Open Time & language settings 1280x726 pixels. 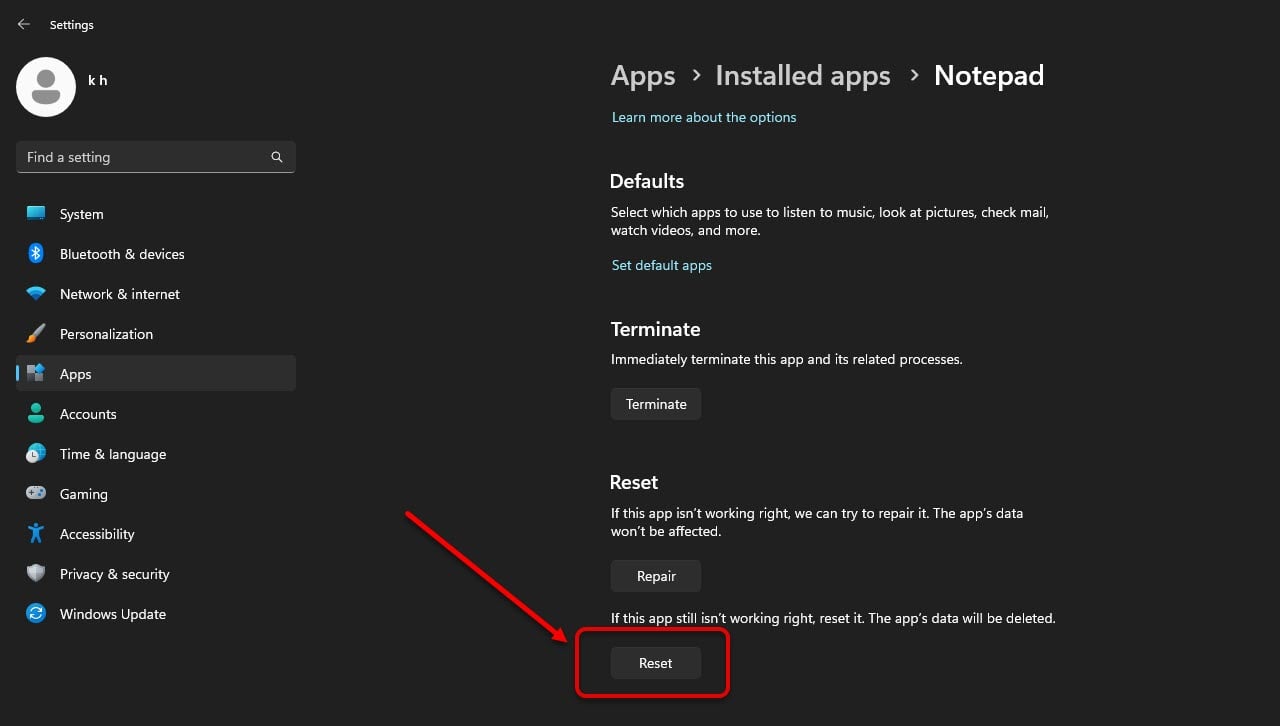tap(156, 454)
